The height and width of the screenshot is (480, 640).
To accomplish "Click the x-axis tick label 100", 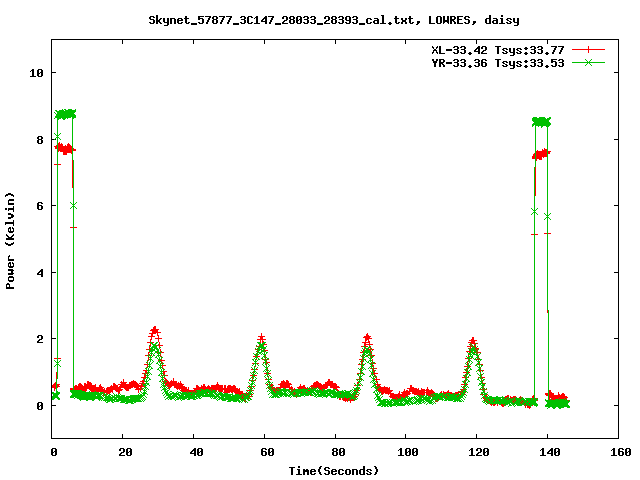I will tap(408, 452).
